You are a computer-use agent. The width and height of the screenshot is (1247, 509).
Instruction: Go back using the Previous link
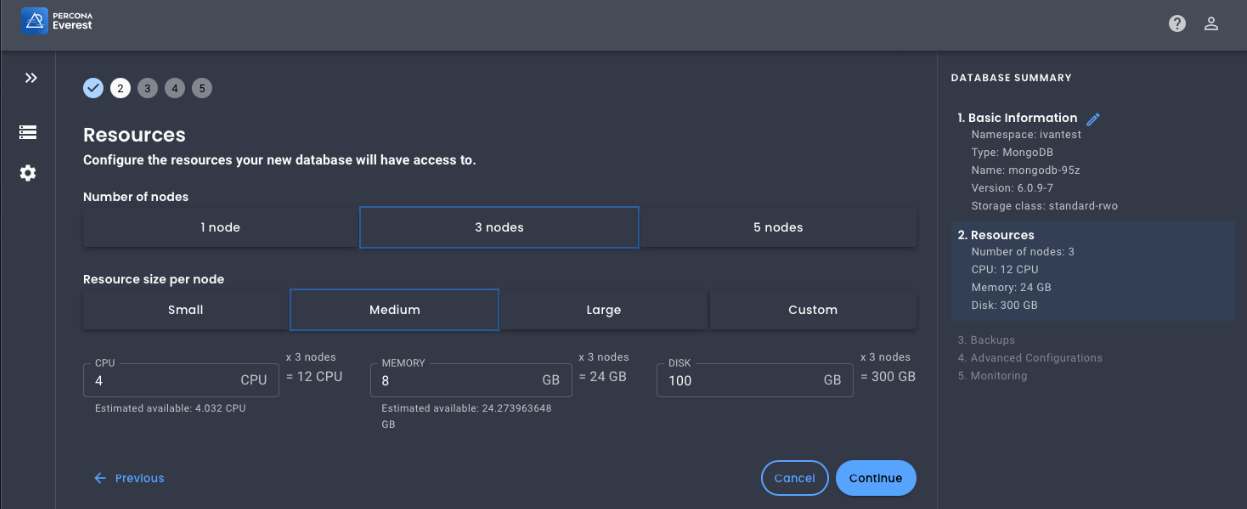pos(129,478)
